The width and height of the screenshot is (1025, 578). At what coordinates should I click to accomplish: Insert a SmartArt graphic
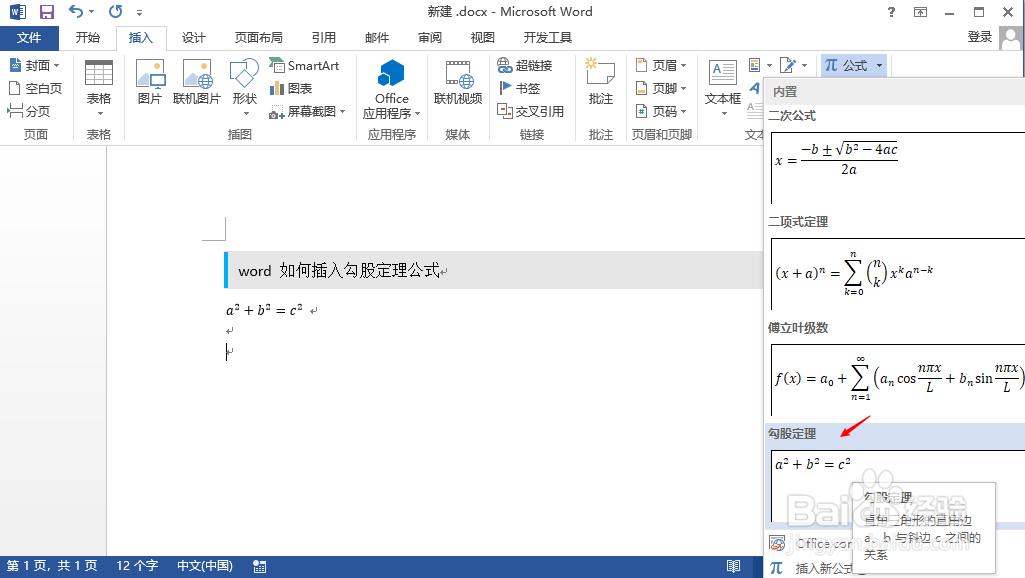[x=304, y=65]
